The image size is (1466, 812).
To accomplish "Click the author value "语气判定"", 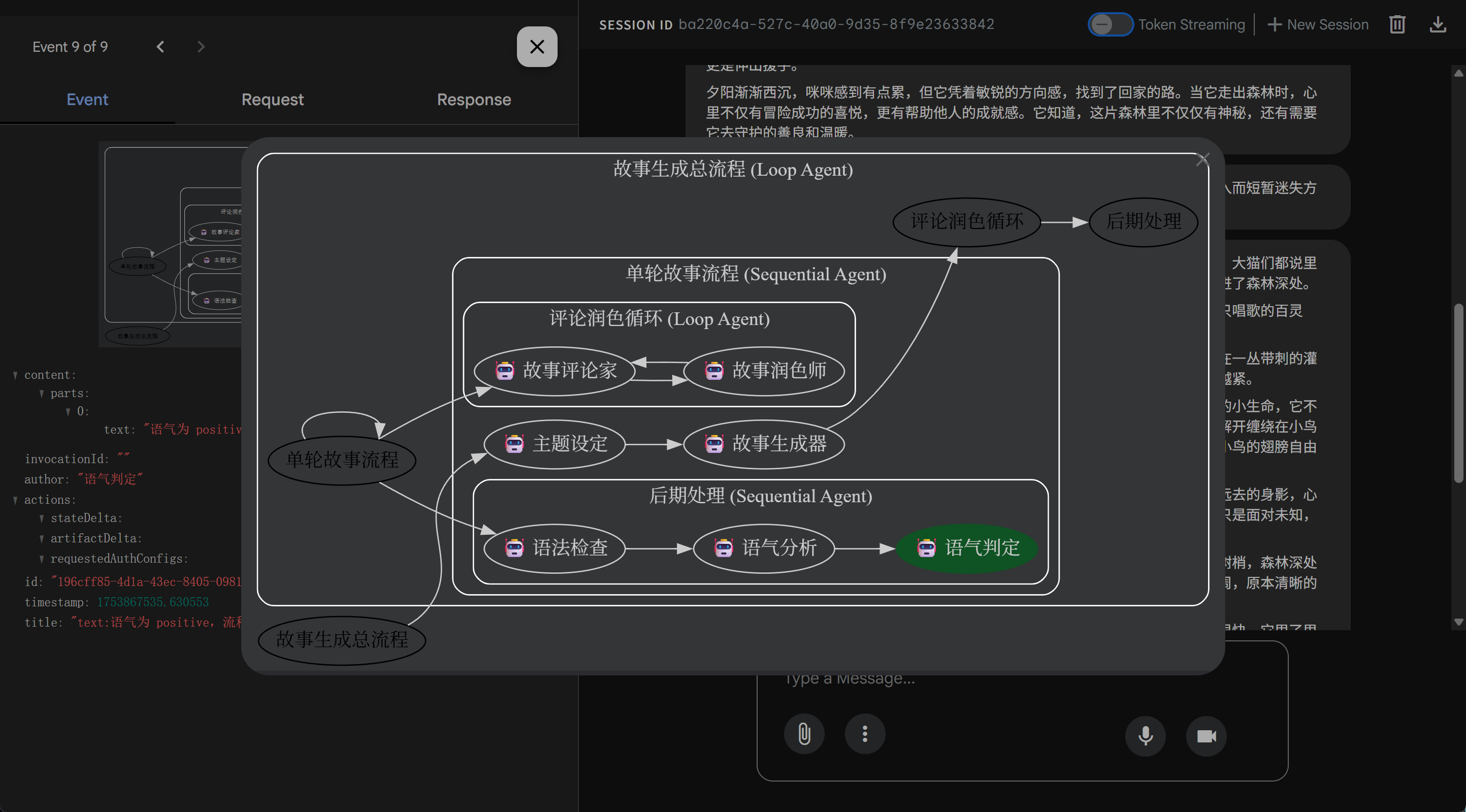I will tap(110, 479).
